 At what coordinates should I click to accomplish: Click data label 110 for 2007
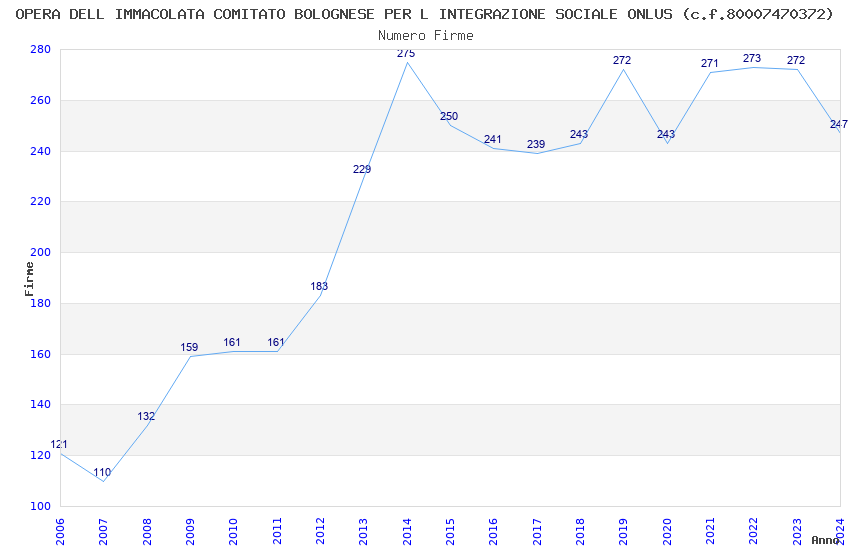point(102,473)
